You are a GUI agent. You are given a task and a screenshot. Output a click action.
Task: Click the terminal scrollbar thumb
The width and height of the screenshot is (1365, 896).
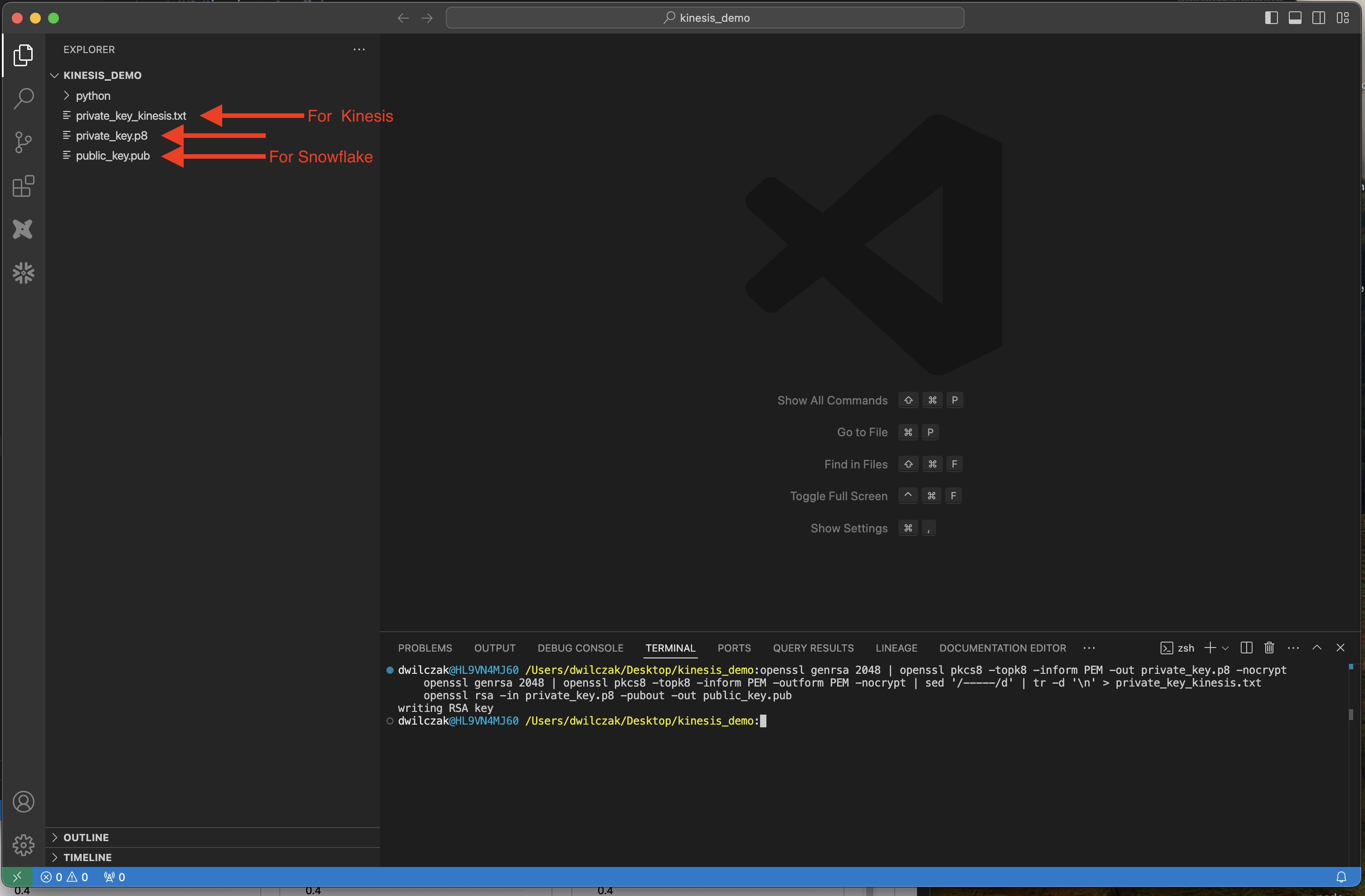pos(1350,714)
